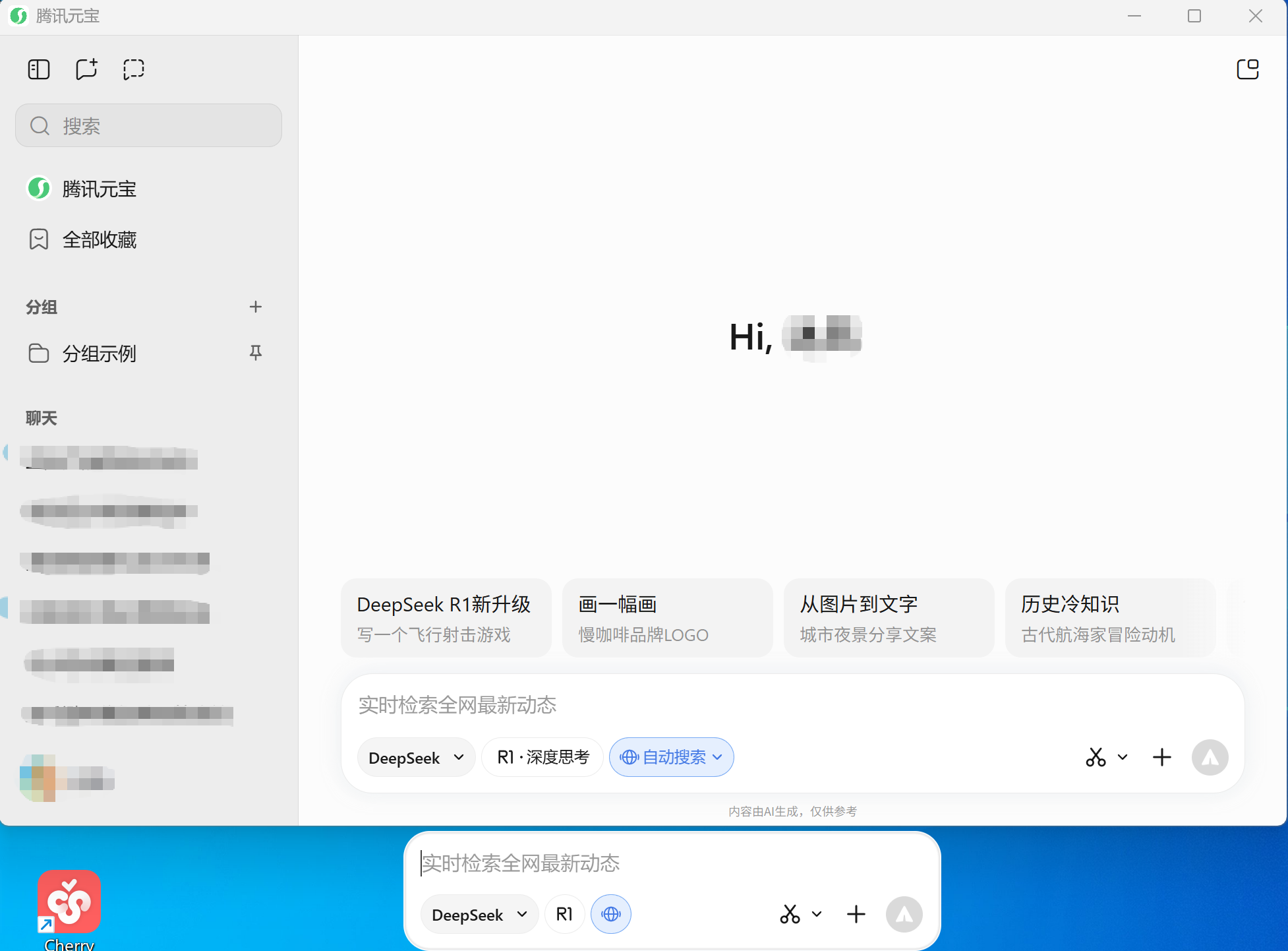Expand the 自动搜索 dropdown options
The height and width of the screenshot is (951, 1288).
point(718,757)
